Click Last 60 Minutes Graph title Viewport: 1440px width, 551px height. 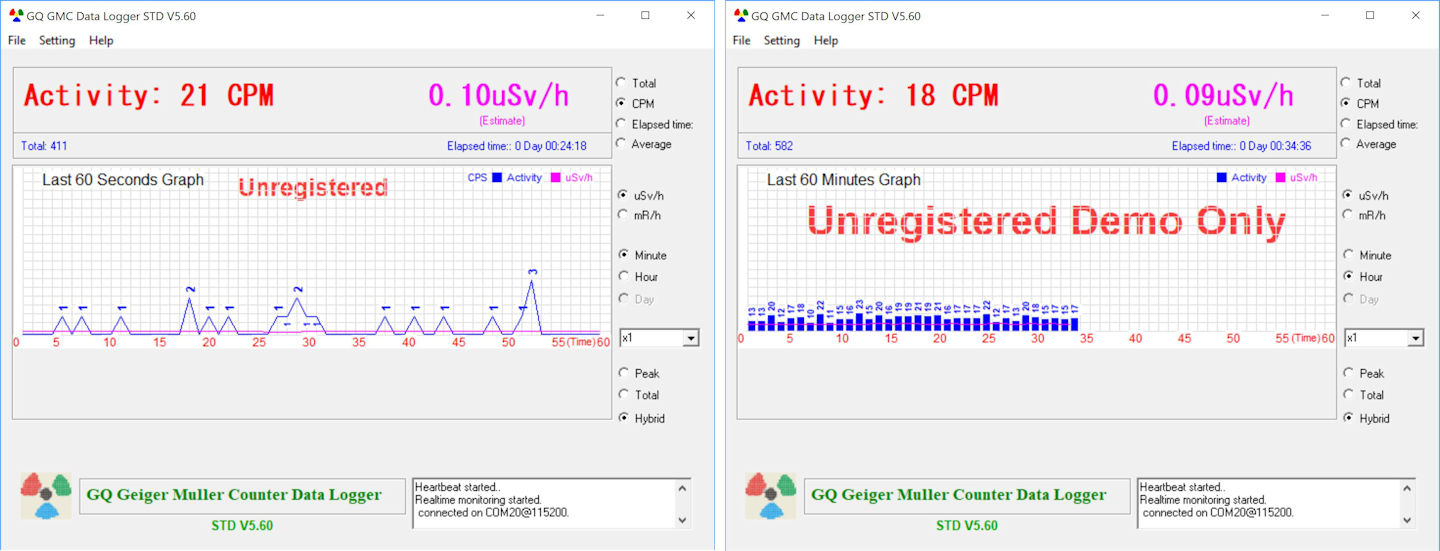pyautogui.click(x=844, y=180)
